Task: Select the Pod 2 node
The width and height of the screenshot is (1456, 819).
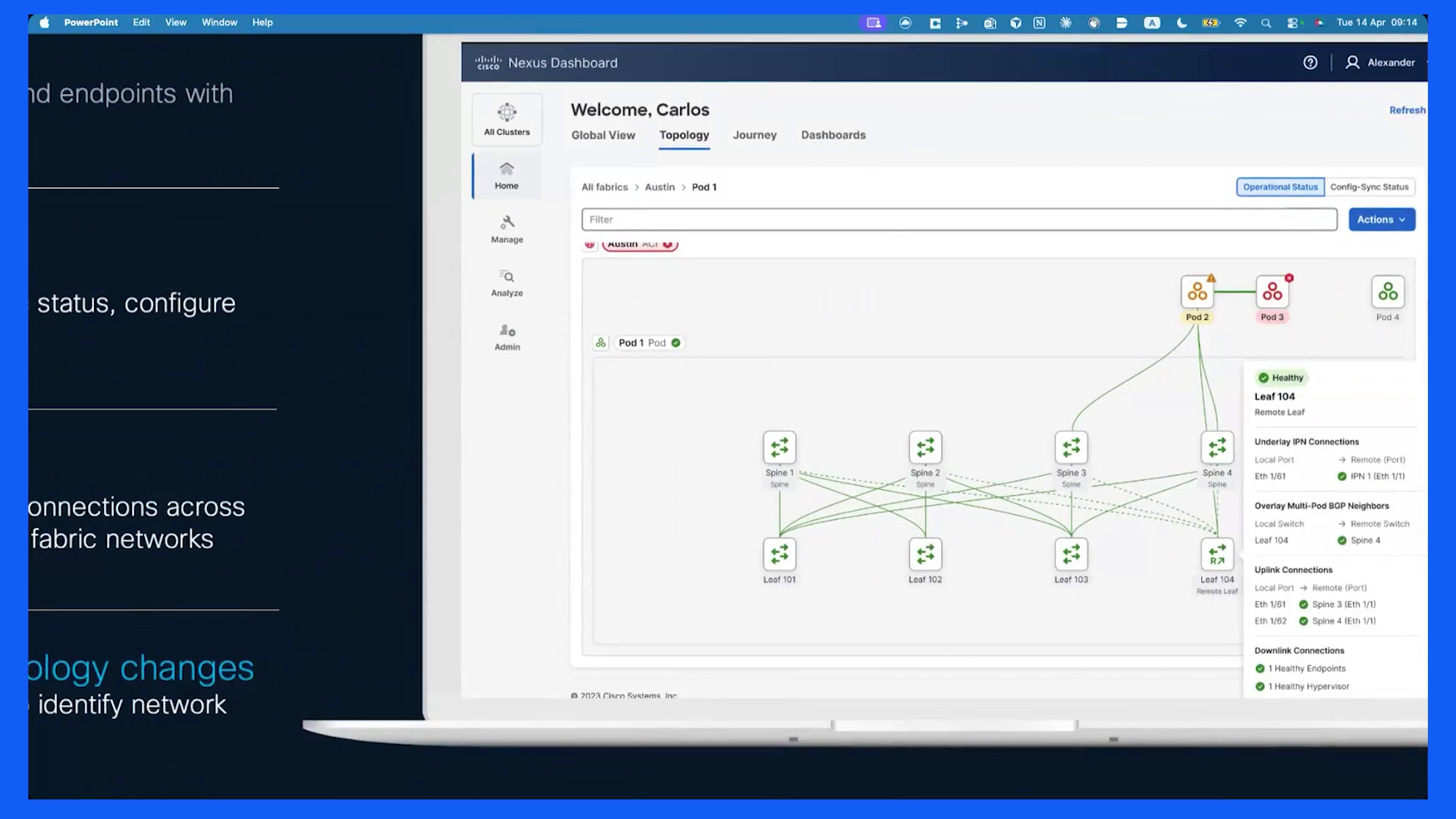Action: tap(1197, 292)
